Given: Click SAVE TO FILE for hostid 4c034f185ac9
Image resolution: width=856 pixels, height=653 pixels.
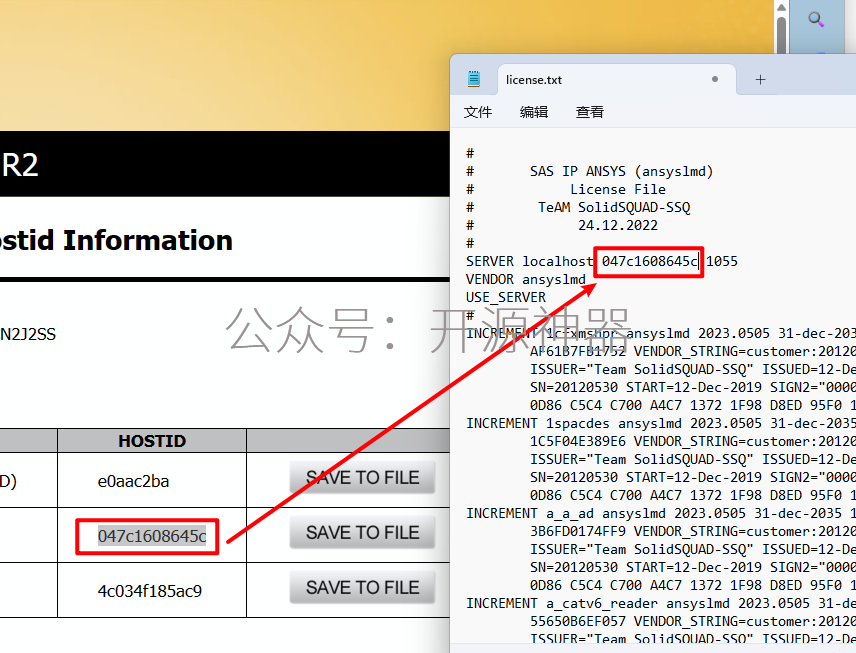Looking at the screenshot, I should 362,587.
